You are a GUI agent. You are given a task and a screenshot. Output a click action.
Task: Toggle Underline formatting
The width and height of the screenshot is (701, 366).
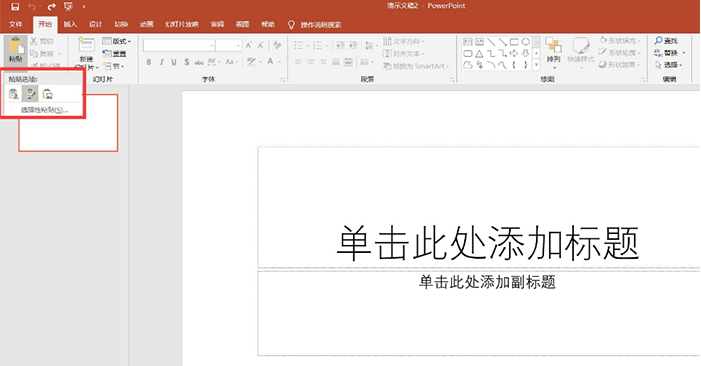(x=174, y=62)
